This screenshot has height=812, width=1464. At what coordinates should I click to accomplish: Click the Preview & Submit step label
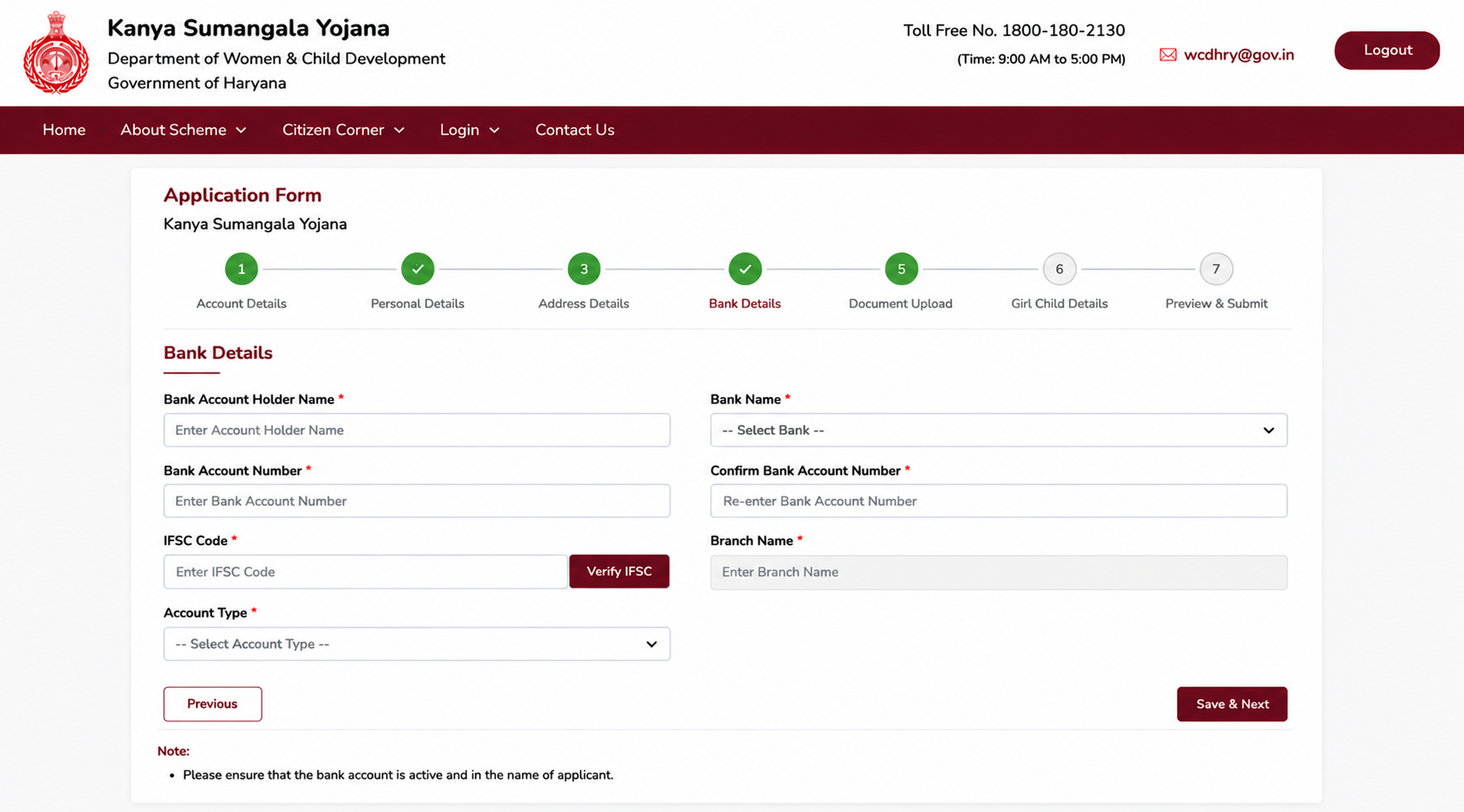(x=1216, y=303)
